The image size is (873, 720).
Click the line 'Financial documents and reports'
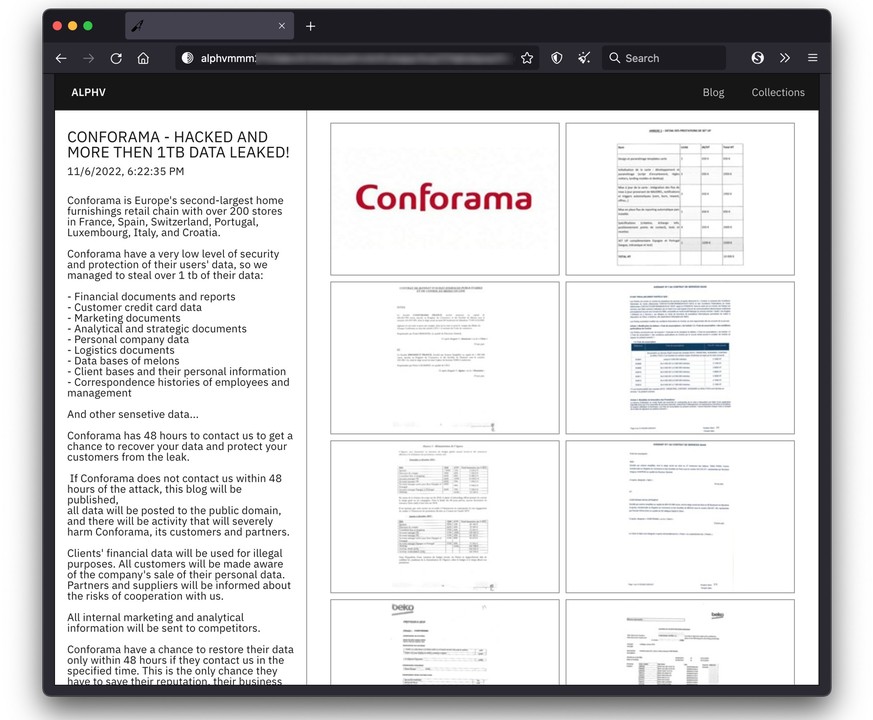click(151, 297)
